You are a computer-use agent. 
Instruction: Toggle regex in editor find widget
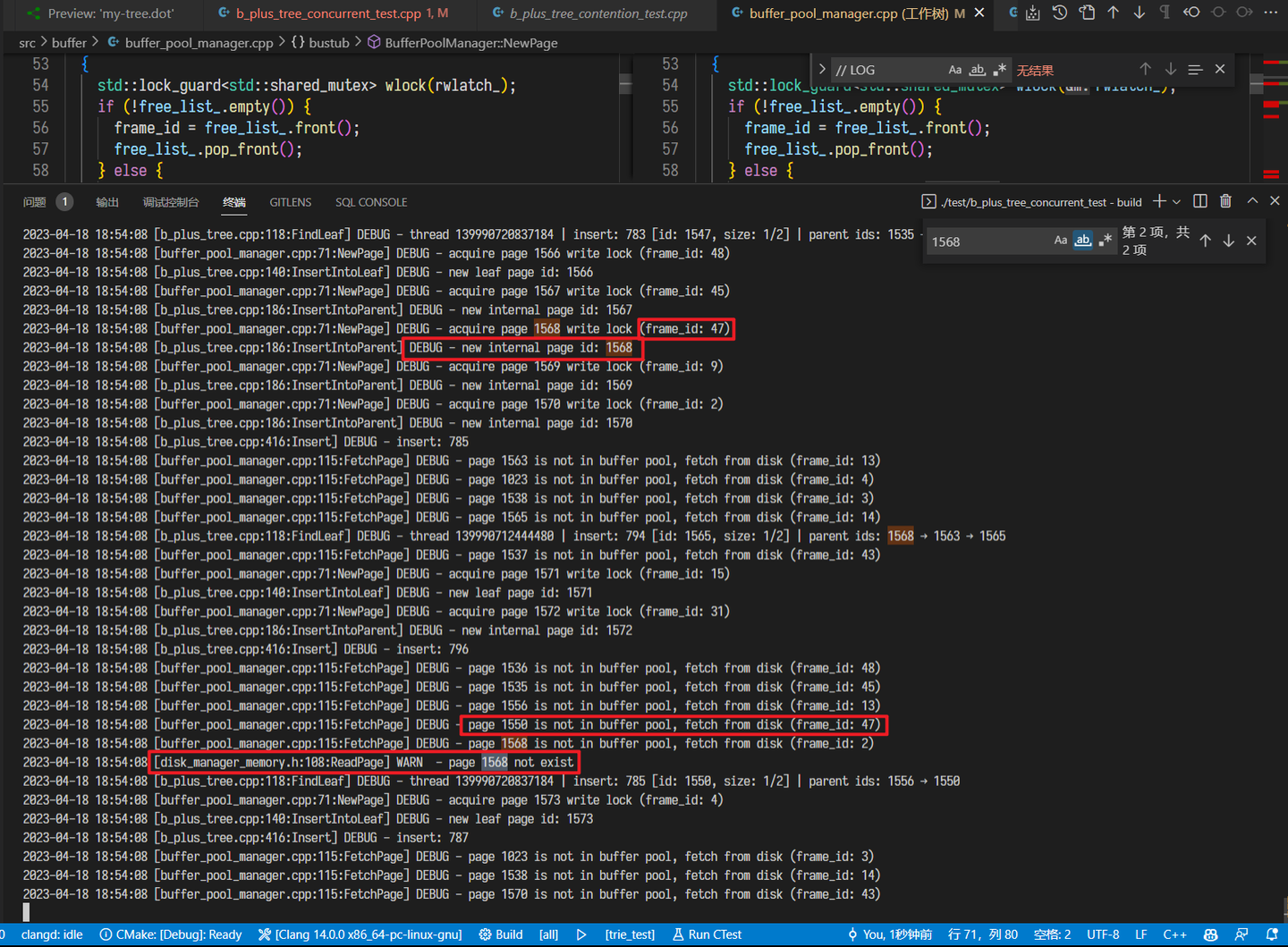click(x=1000, y=70)
